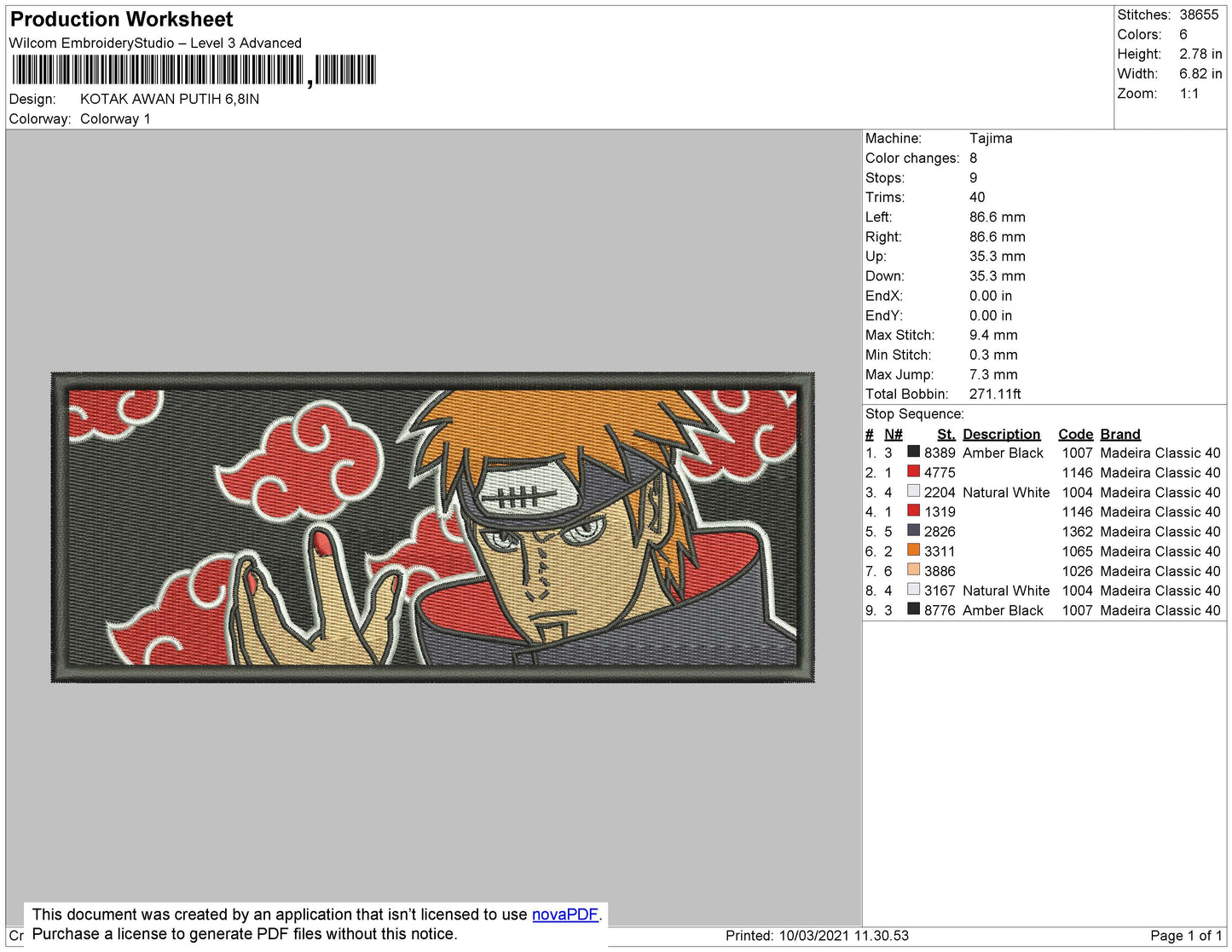This screenshot has width=1232, height=952.
Task: Click the embroidery design preview image
Action: [433, 528]
